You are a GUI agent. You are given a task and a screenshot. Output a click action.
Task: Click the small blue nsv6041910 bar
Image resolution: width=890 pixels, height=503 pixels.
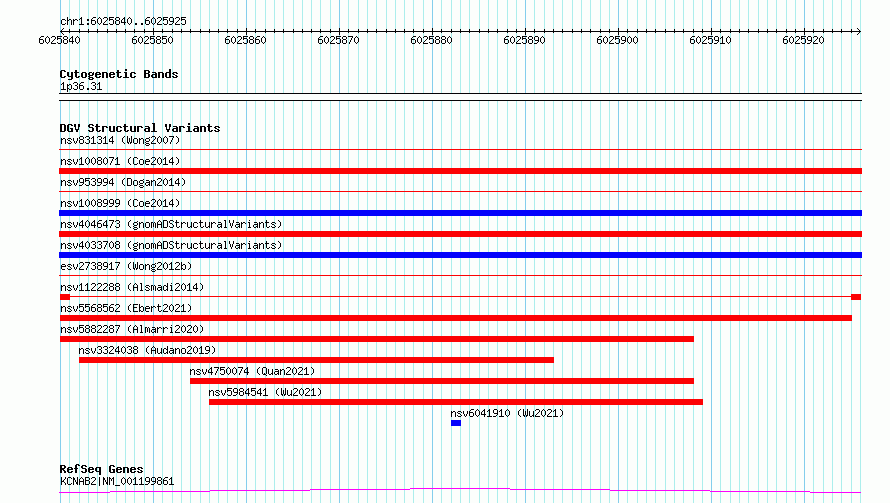click(x=456, y=423)
